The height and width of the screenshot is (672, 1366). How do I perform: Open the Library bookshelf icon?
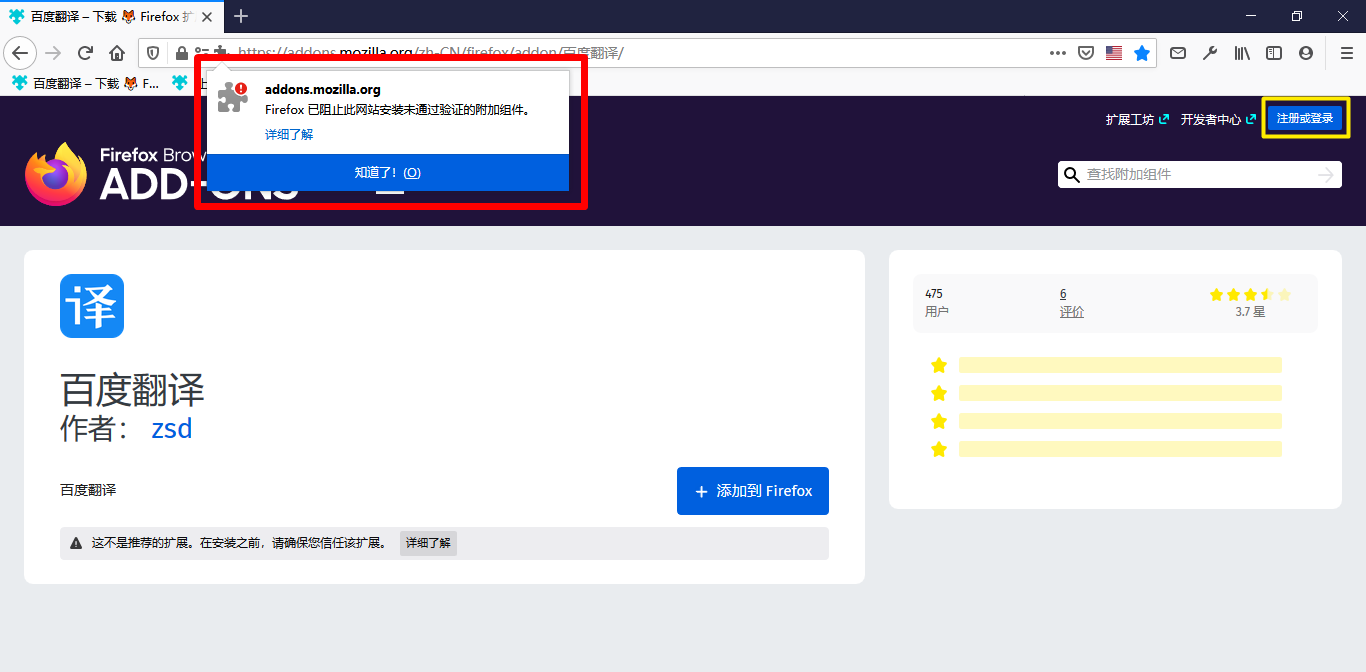(1242, 53)
